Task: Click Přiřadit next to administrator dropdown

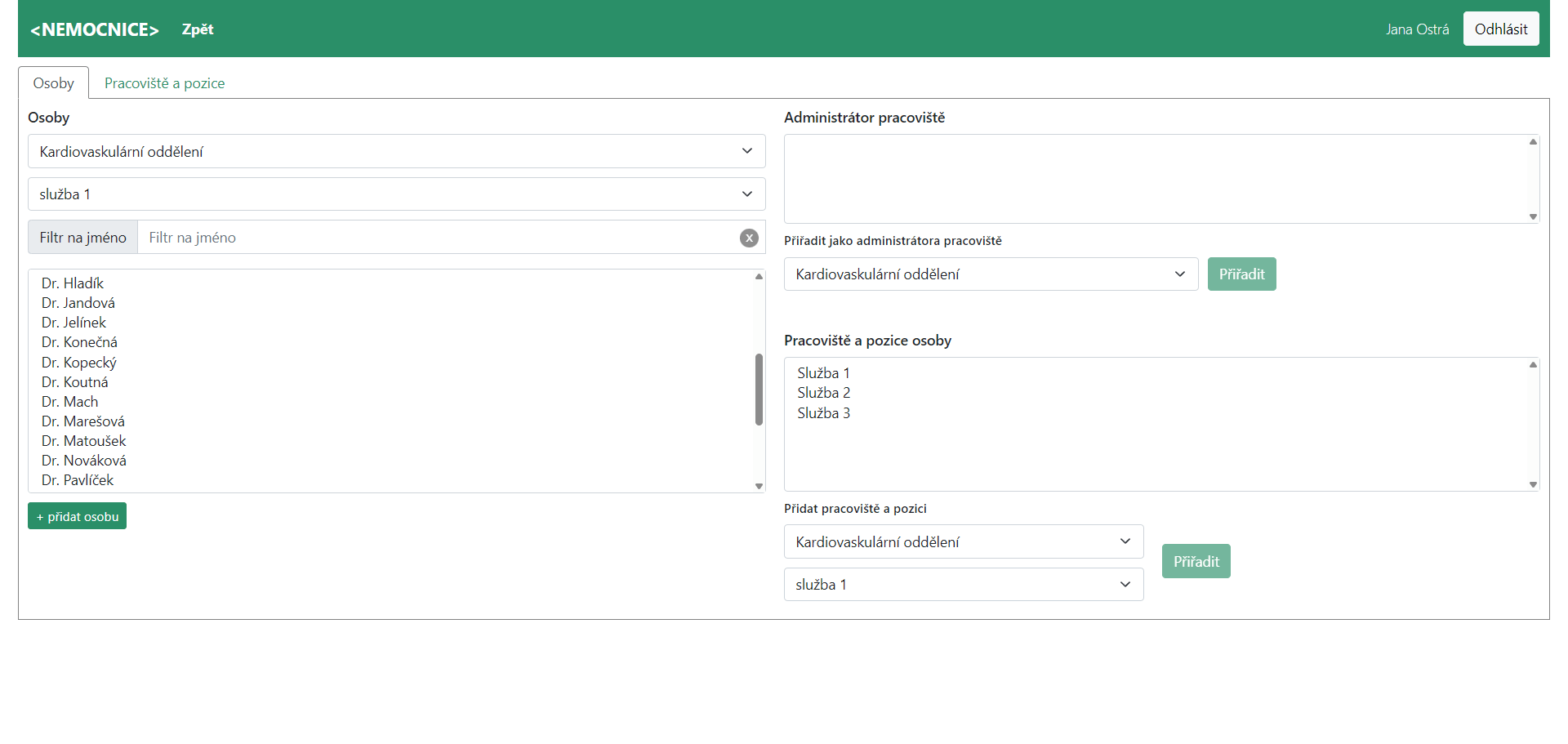Action: pyautogui.click(x=1241, y=274)
